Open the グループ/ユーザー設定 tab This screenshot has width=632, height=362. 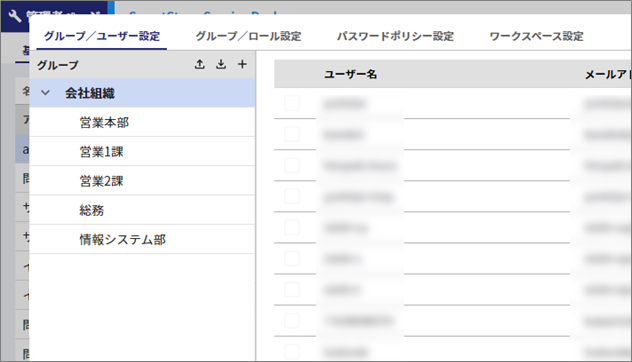[102, 36]
